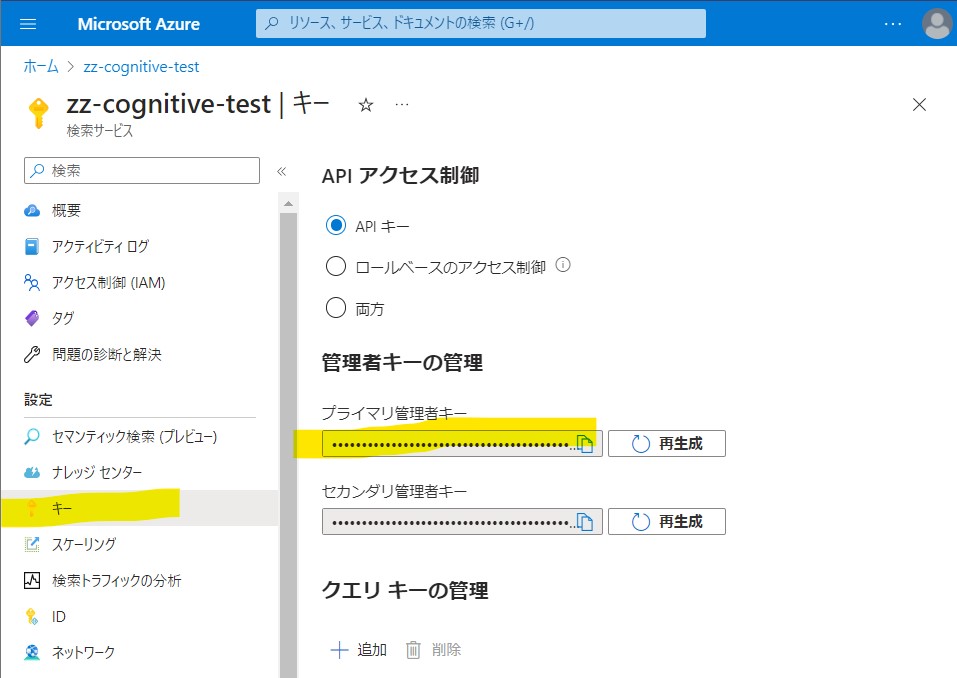Click the sidebar 検索 filter box
957x678 pixels.
pyautogui.click(x=142, y=170)
